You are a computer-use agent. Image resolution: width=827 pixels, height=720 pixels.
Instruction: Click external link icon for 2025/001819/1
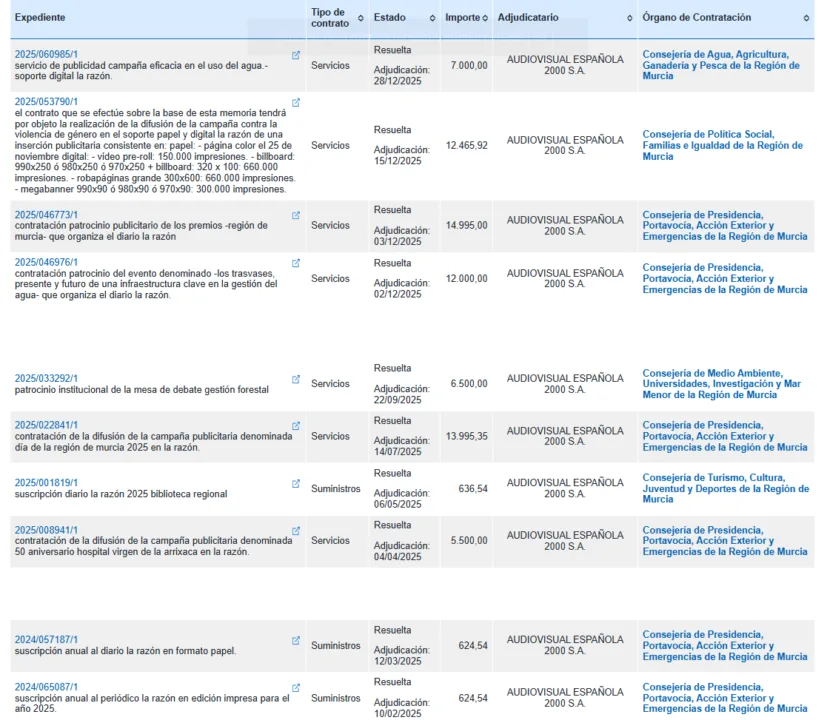(x=296, y=483)
